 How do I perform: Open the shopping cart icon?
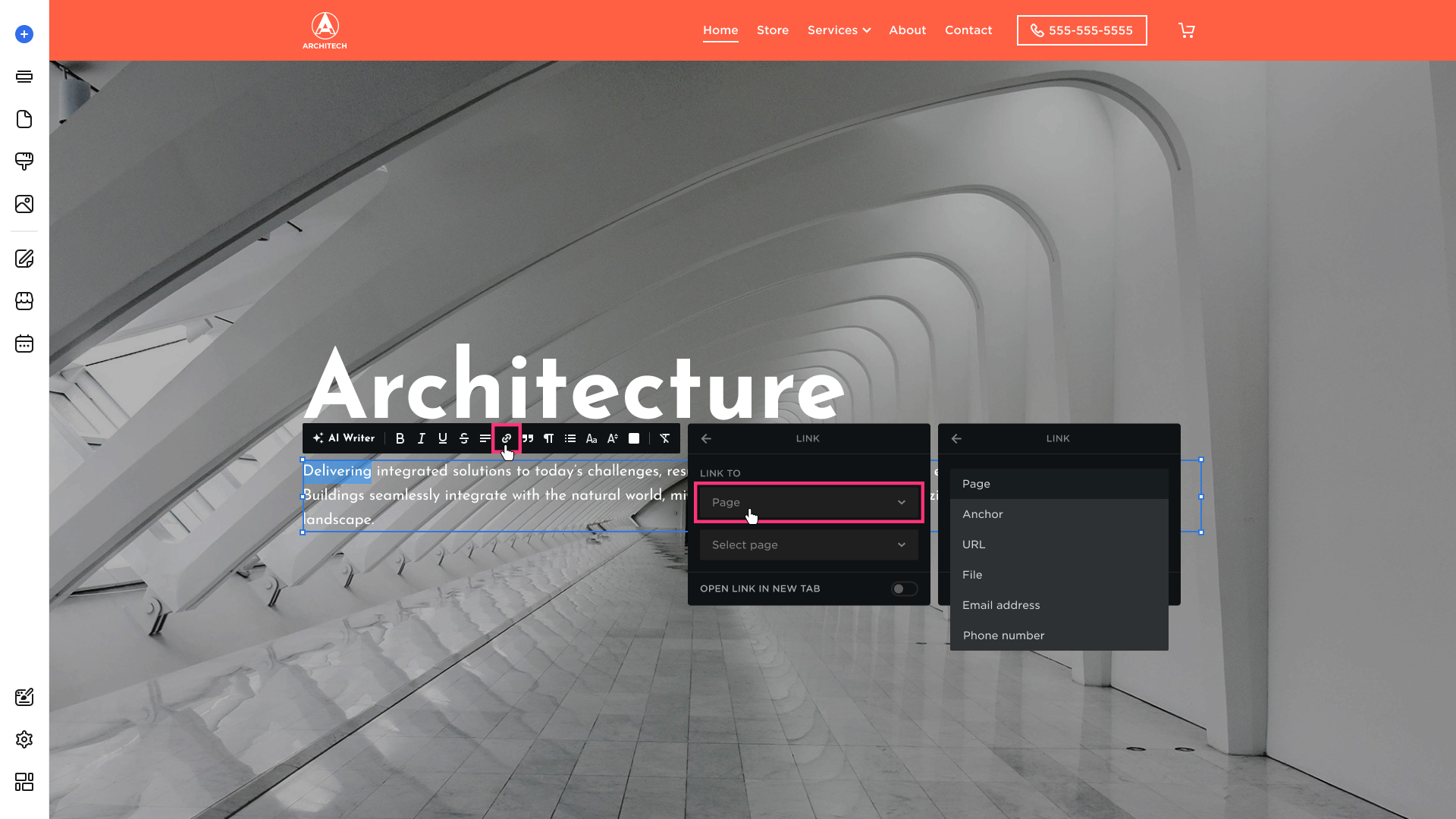coord(1187,30)
